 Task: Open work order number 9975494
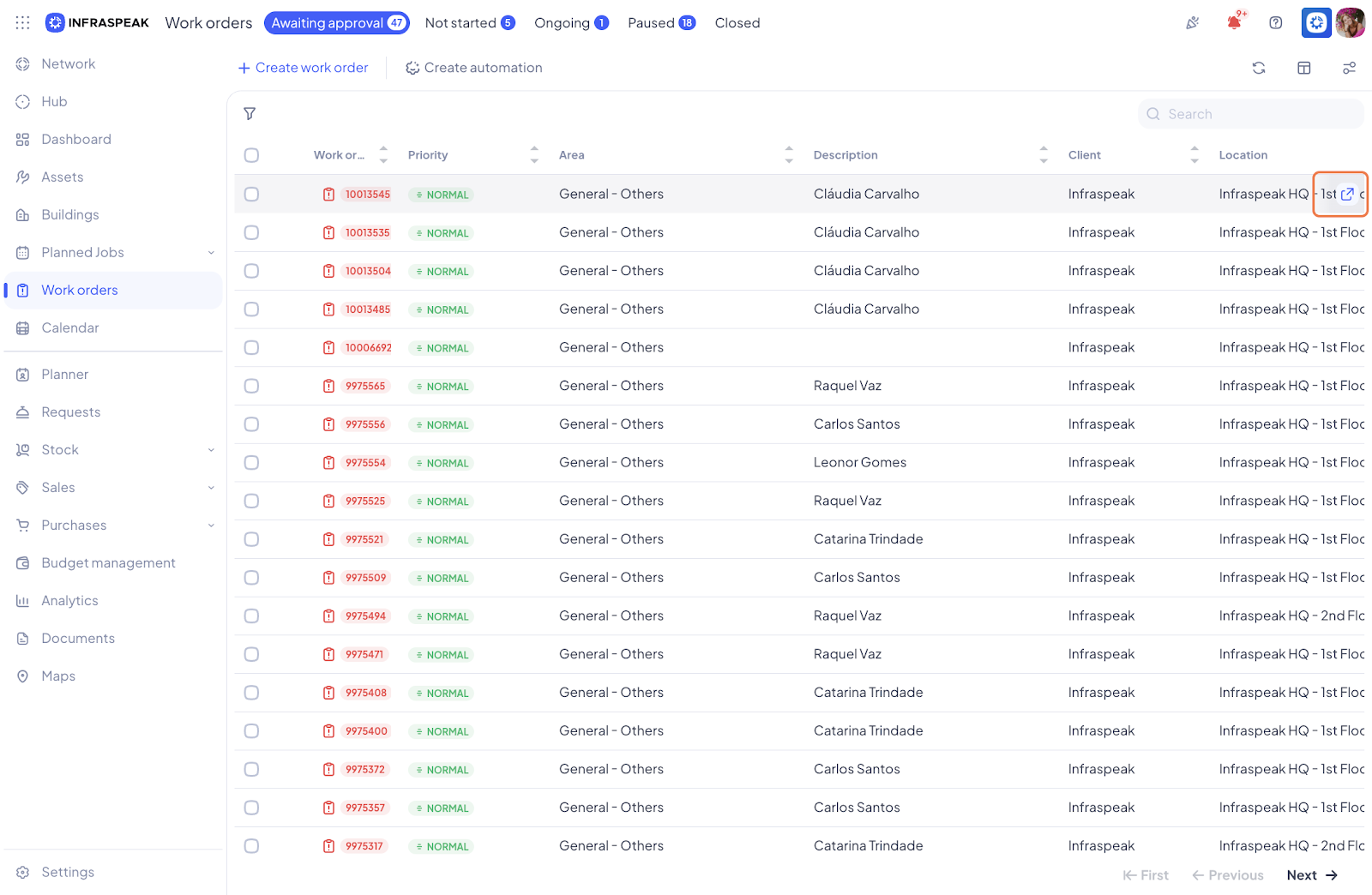coord(366,616)
